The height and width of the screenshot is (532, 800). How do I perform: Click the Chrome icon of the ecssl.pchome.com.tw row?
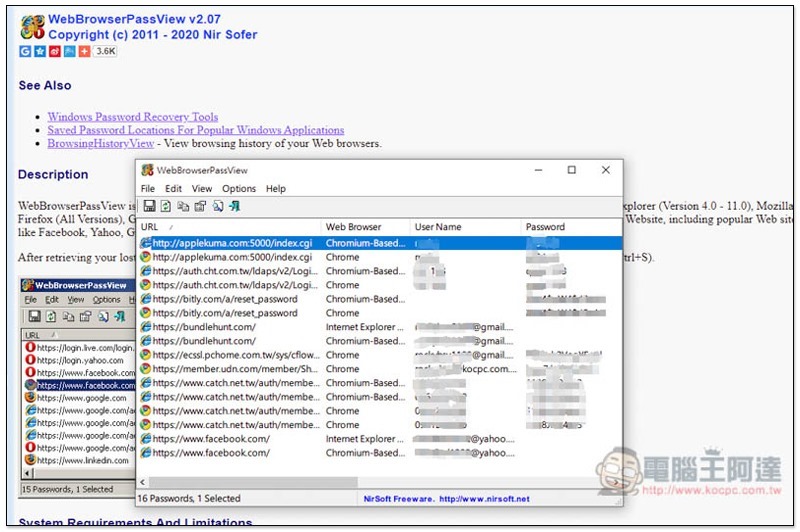[146, 354]
